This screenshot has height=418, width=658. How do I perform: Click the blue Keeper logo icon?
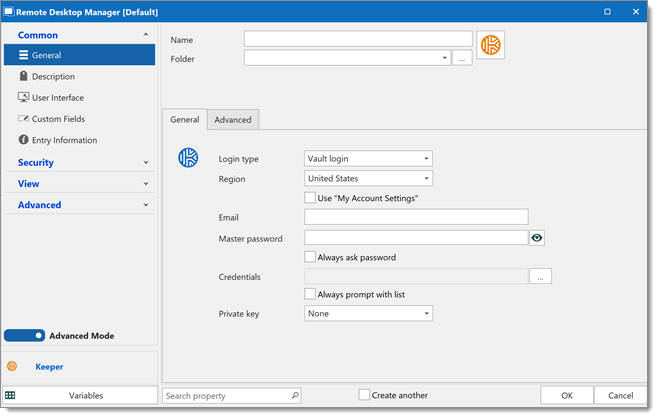(x=188, y=158)
